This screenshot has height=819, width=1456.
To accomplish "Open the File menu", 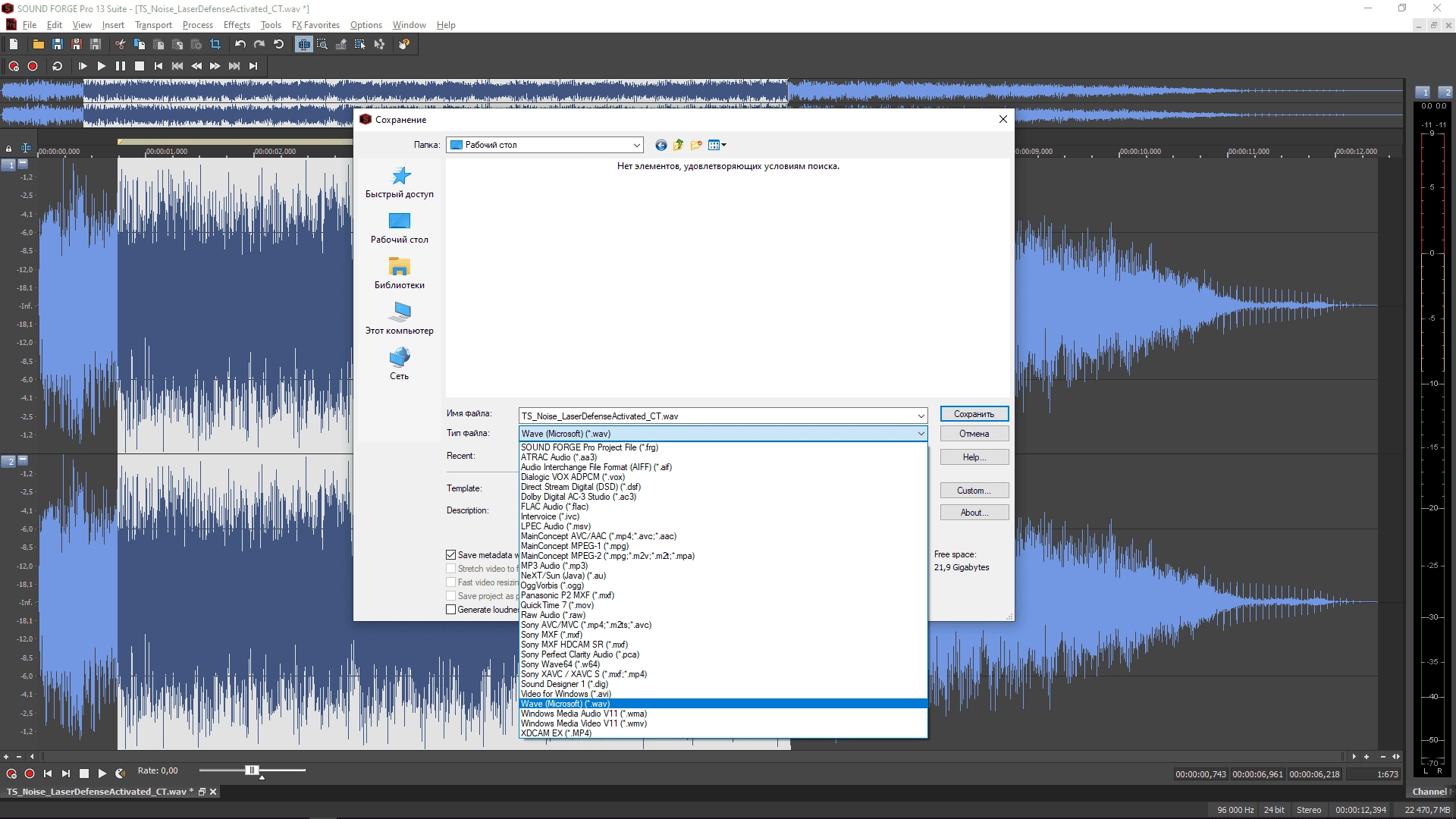I will click(30, 25).
